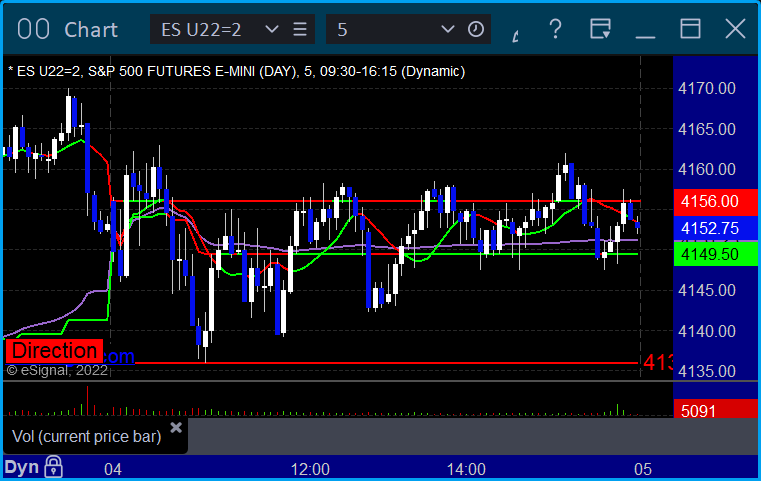
Task: Click the red 4156.00 price marker
Action: point(715,202)
